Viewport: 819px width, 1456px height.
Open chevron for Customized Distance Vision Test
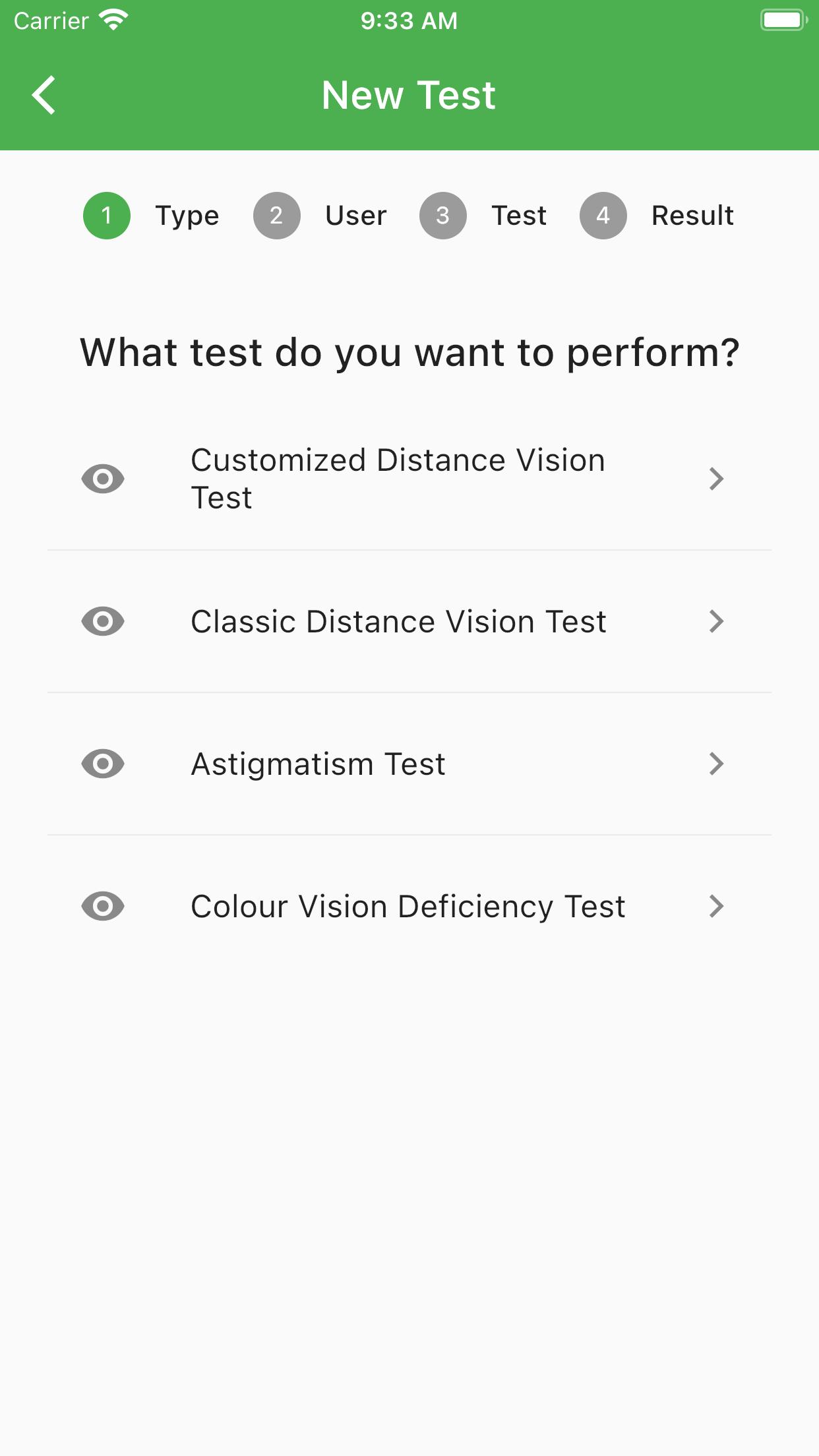tap(716, 479)
